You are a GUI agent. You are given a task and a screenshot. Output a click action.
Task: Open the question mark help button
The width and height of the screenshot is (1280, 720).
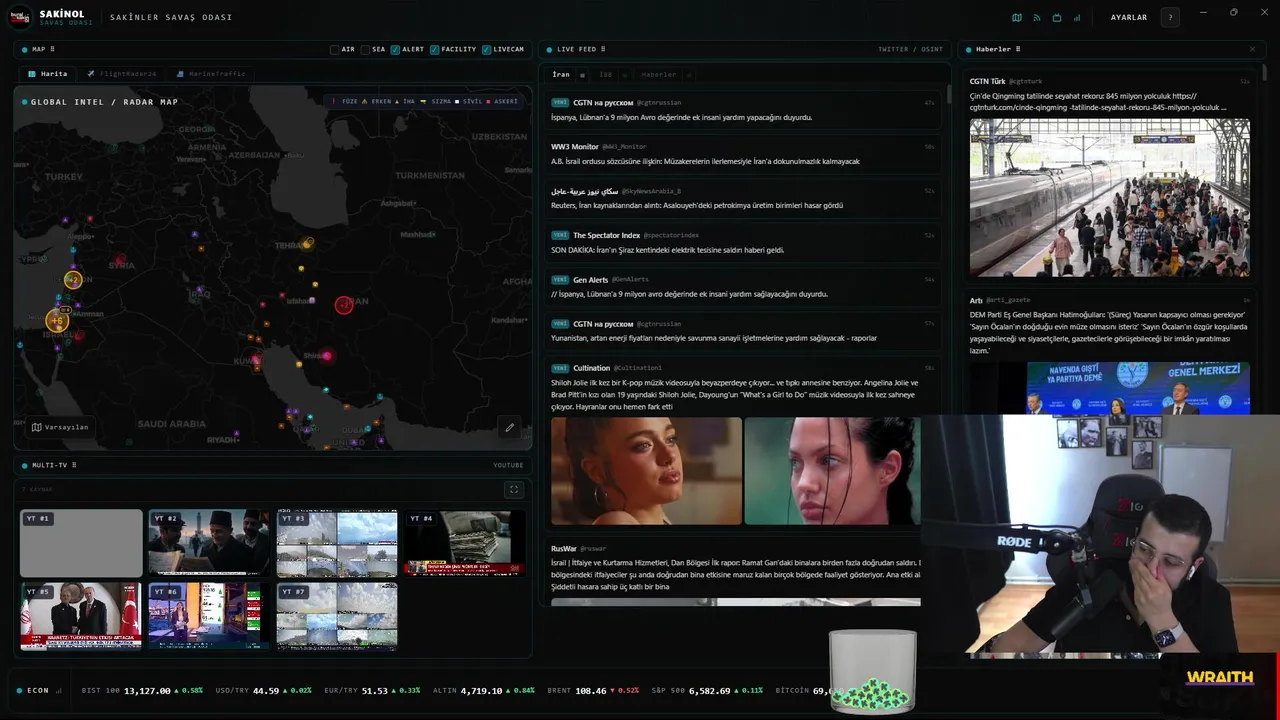[1170, 17]
